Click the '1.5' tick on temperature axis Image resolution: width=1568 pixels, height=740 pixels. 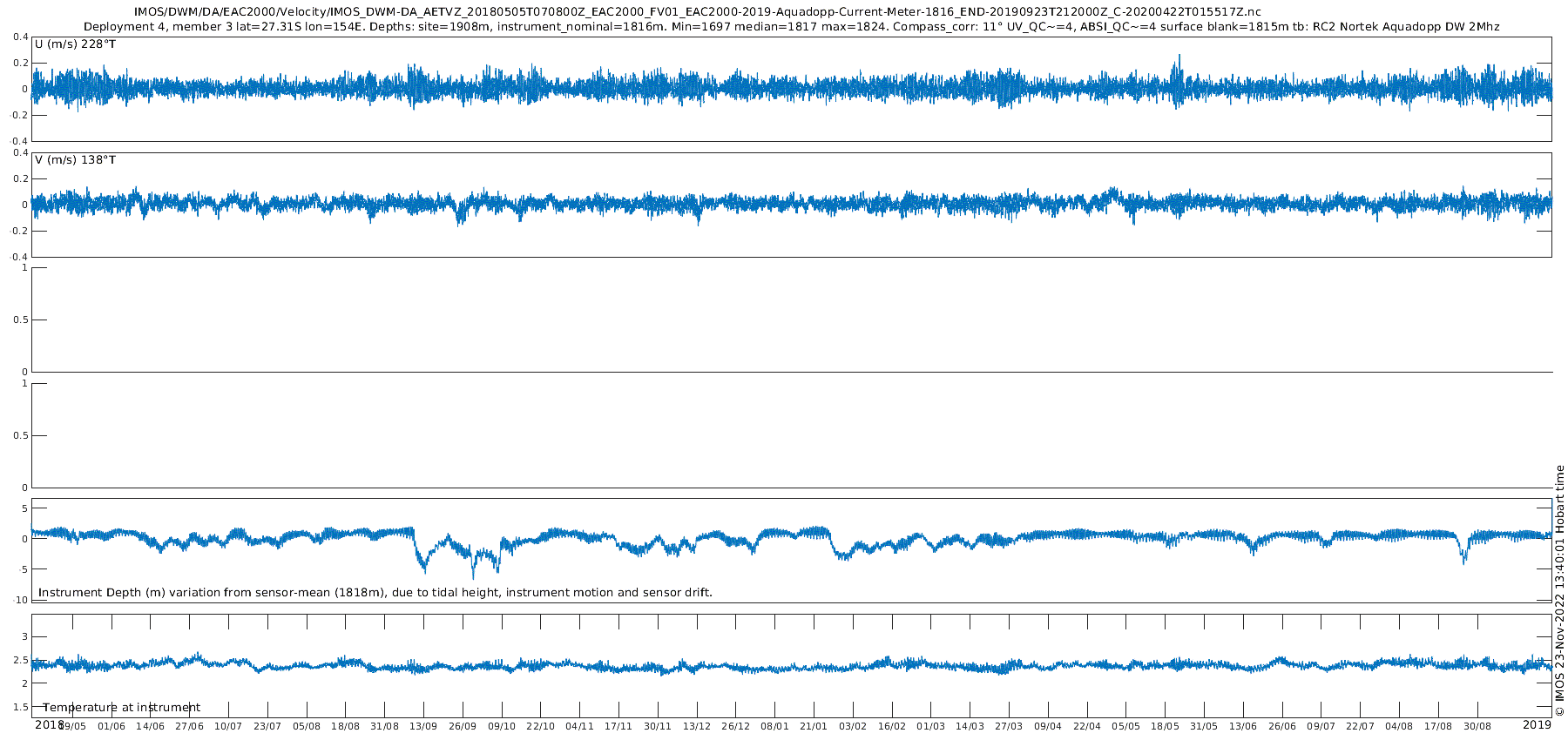click(21, 708)
